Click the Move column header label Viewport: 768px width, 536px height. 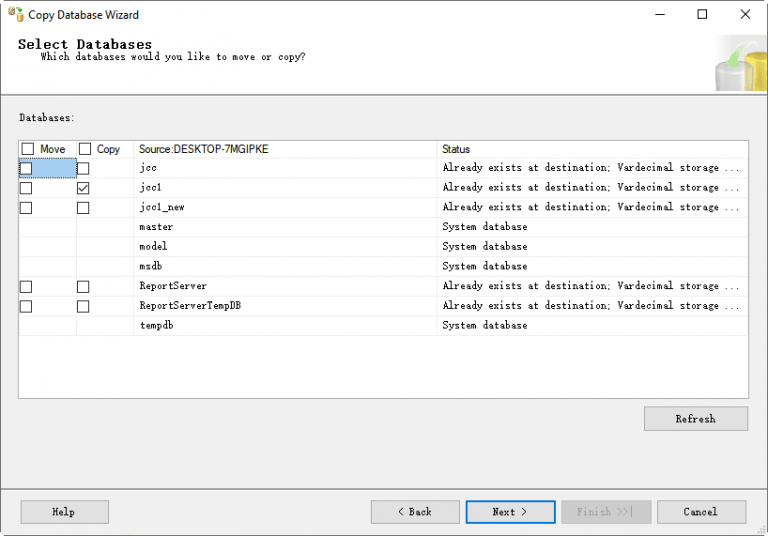click(x=53, y=149)
